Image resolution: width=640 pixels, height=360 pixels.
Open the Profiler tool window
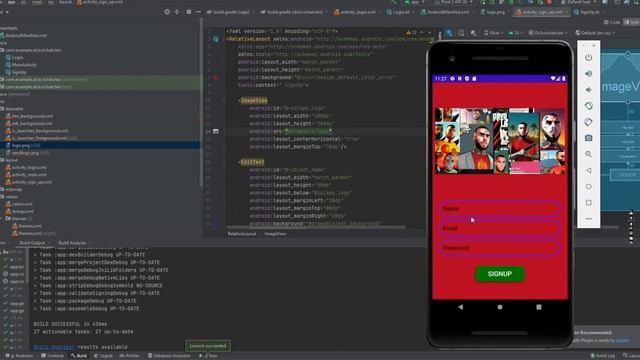tap(129, 356)
